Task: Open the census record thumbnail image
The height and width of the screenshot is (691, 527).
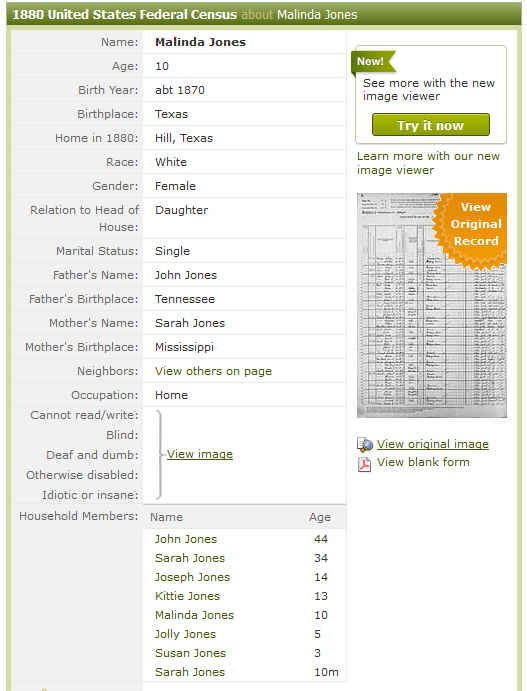Action: (432, 305)
